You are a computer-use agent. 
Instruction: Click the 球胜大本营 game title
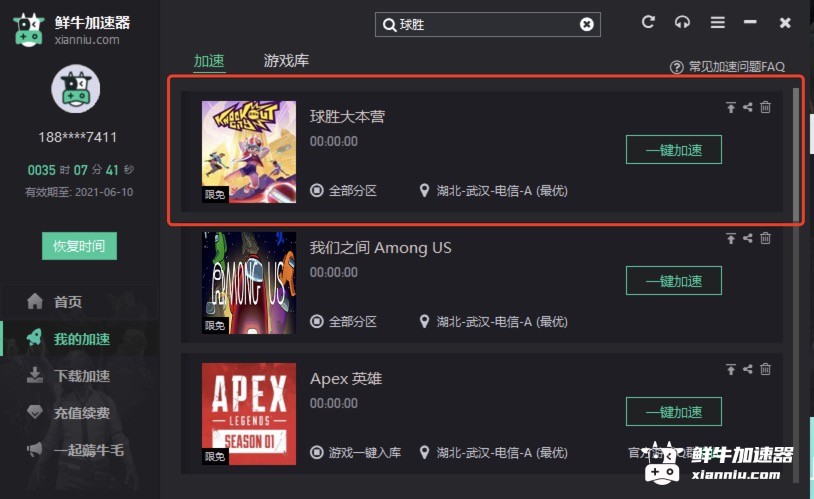(347, 116)
